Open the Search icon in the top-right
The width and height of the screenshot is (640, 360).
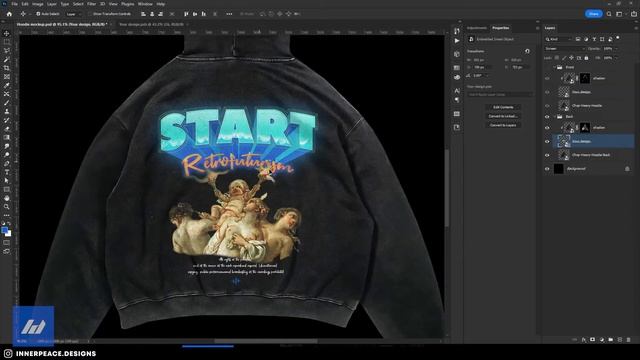point(609,14)
